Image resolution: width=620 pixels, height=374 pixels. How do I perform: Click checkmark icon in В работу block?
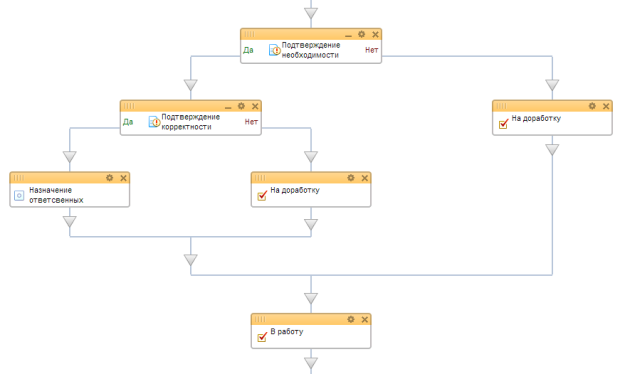tap(262, 337)
